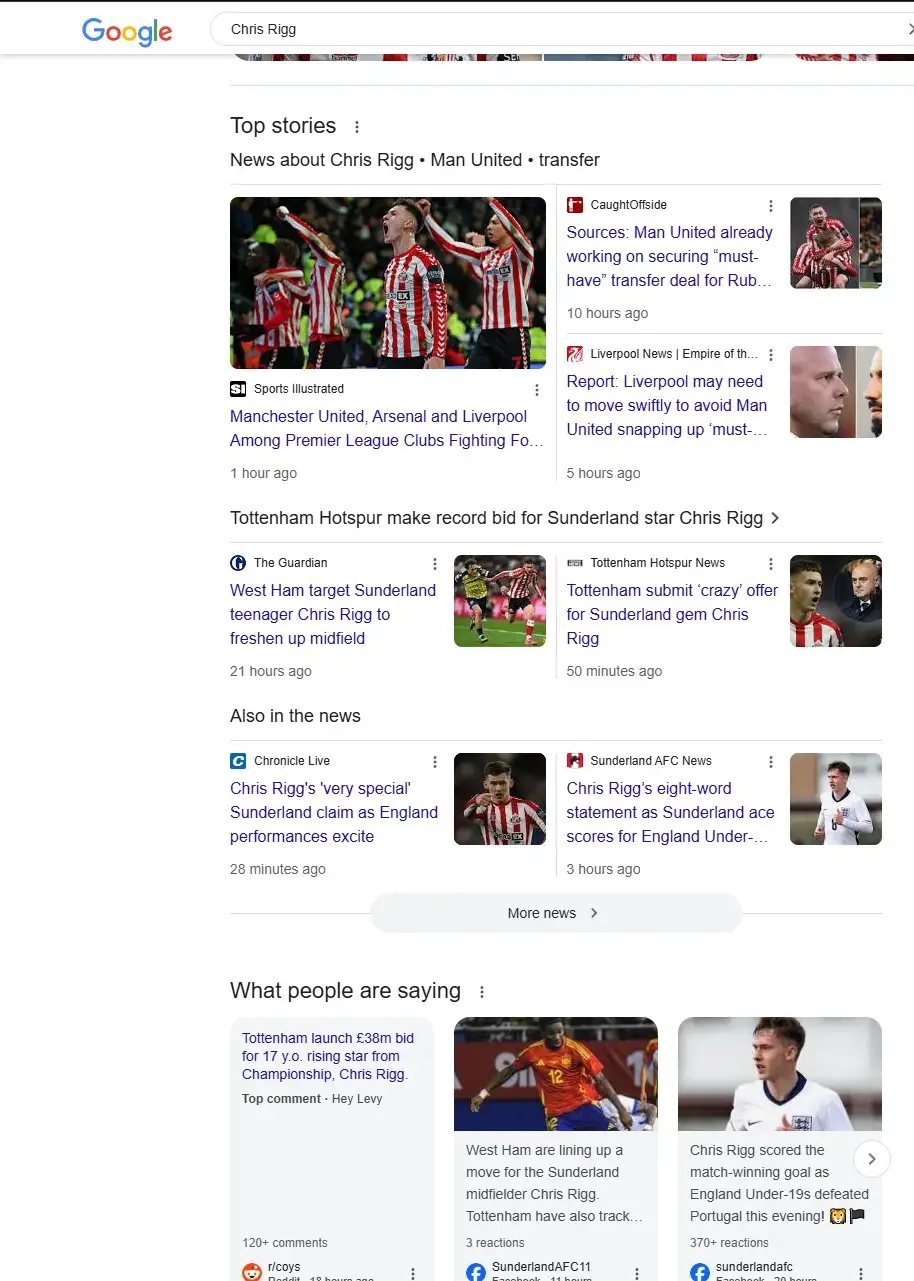Open Reddit post about Tottenham £38m bid

pos(328,1056)
